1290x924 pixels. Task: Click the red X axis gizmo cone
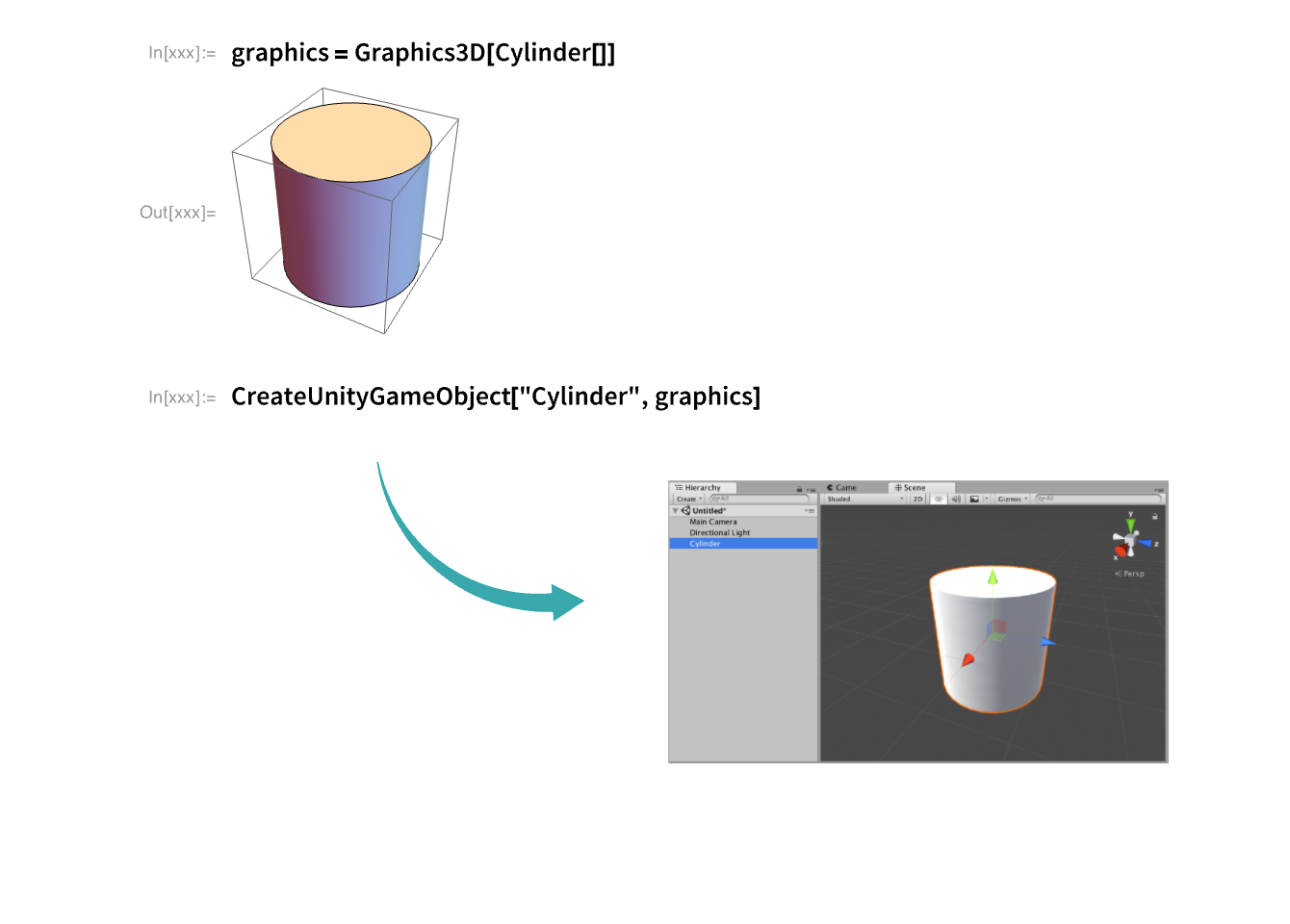pyautogui.click(x=1120, y=551)
